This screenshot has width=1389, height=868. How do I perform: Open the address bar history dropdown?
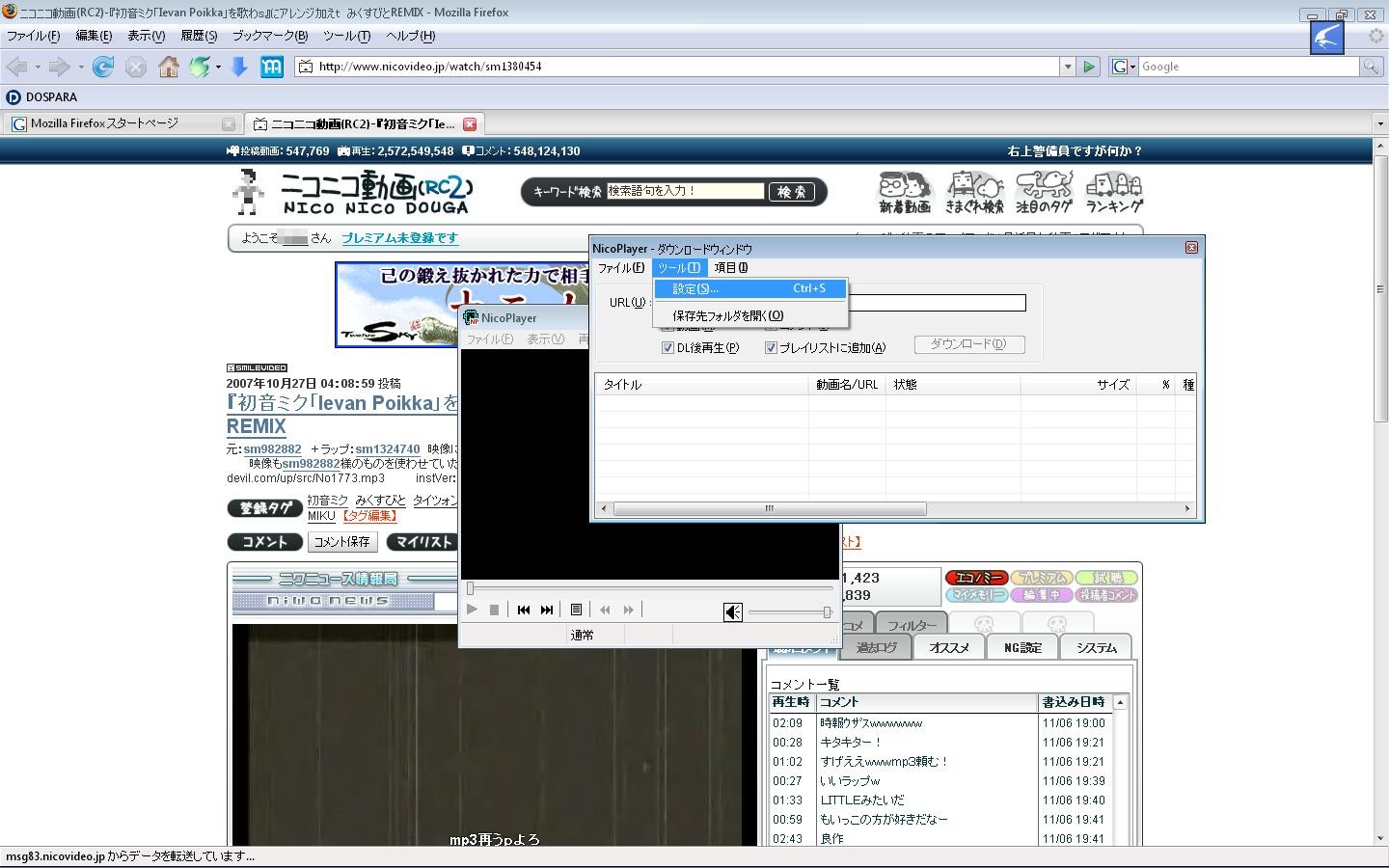pyautogui.click(x=1068, y=67)
